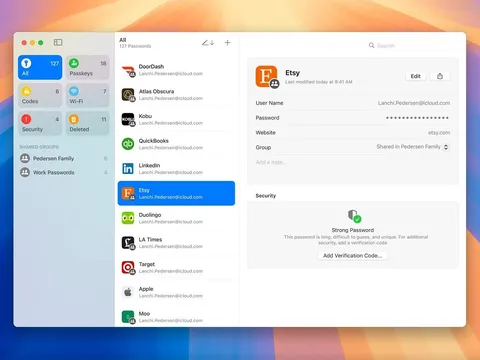Click the Apple logo icon
The width and height of the screenshot is (480, 360).
pos(128,292)
